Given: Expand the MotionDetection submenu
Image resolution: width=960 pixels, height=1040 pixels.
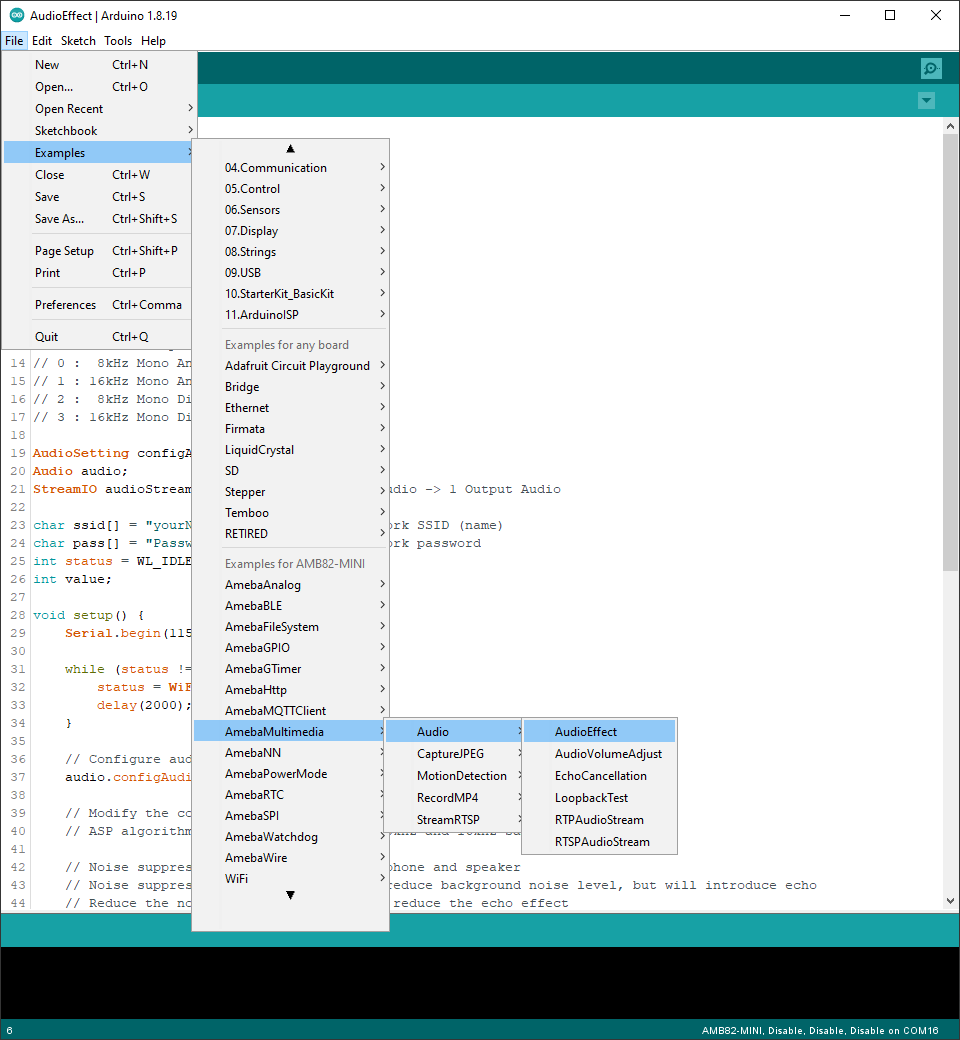Looking at the screenshot, I should click(461, 776).
